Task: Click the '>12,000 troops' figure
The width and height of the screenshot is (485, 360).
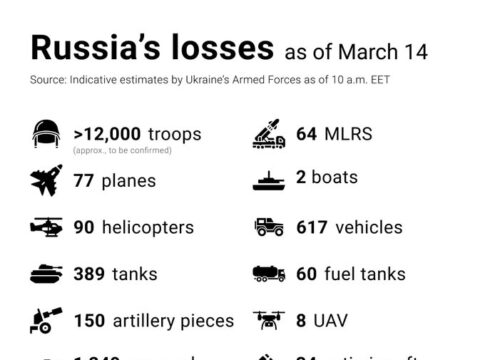Action: (137, 134)
